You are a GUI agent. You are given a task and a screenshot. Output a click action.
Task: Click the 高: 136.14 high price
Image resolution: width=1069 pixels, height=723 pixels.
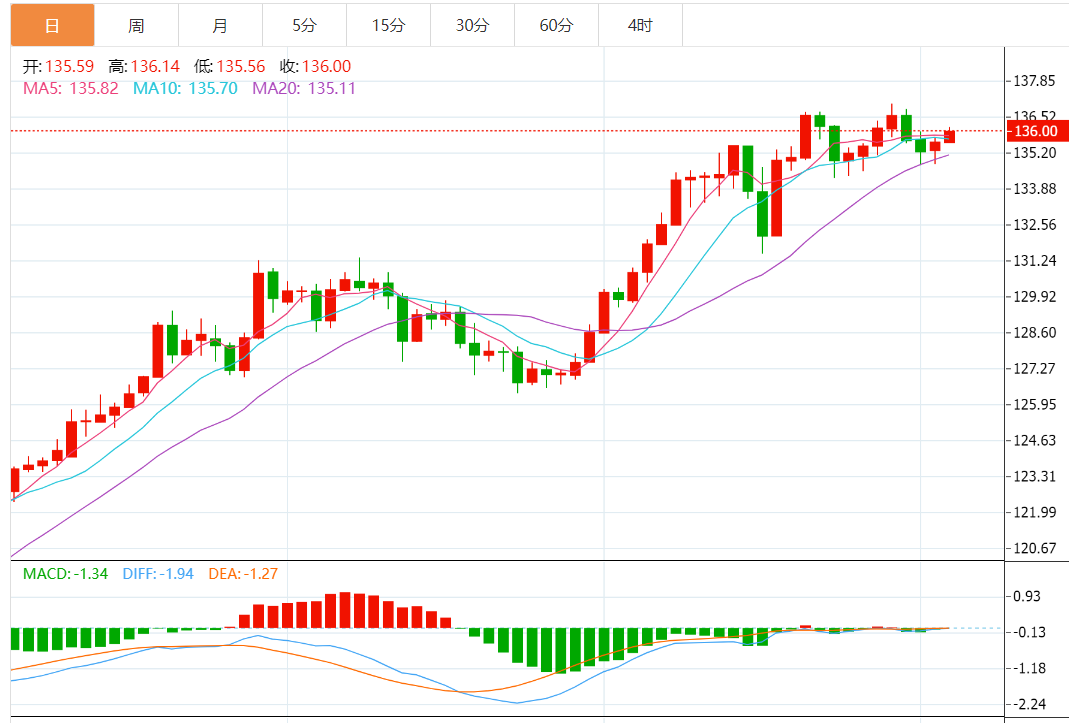(144, 66)
